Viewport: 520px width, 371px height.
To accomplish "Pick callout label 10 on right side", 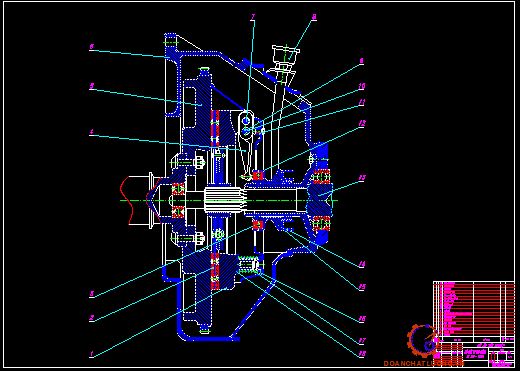I will 362,86.
